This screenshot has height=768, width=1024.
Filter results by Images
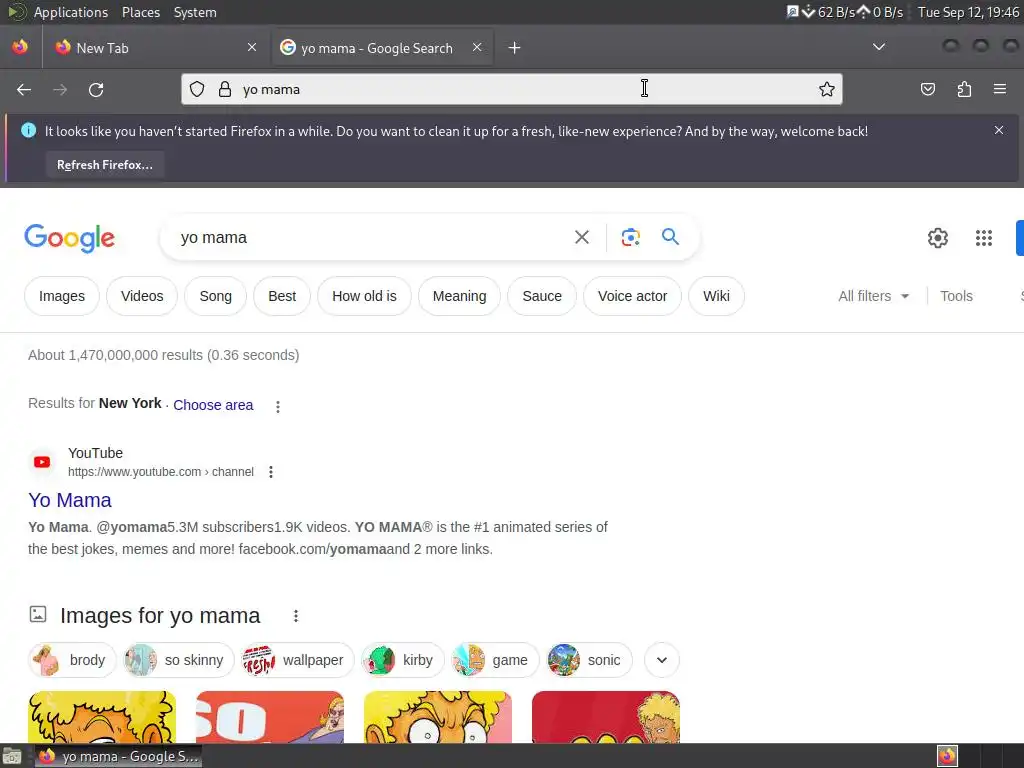[x=62, y=296]
